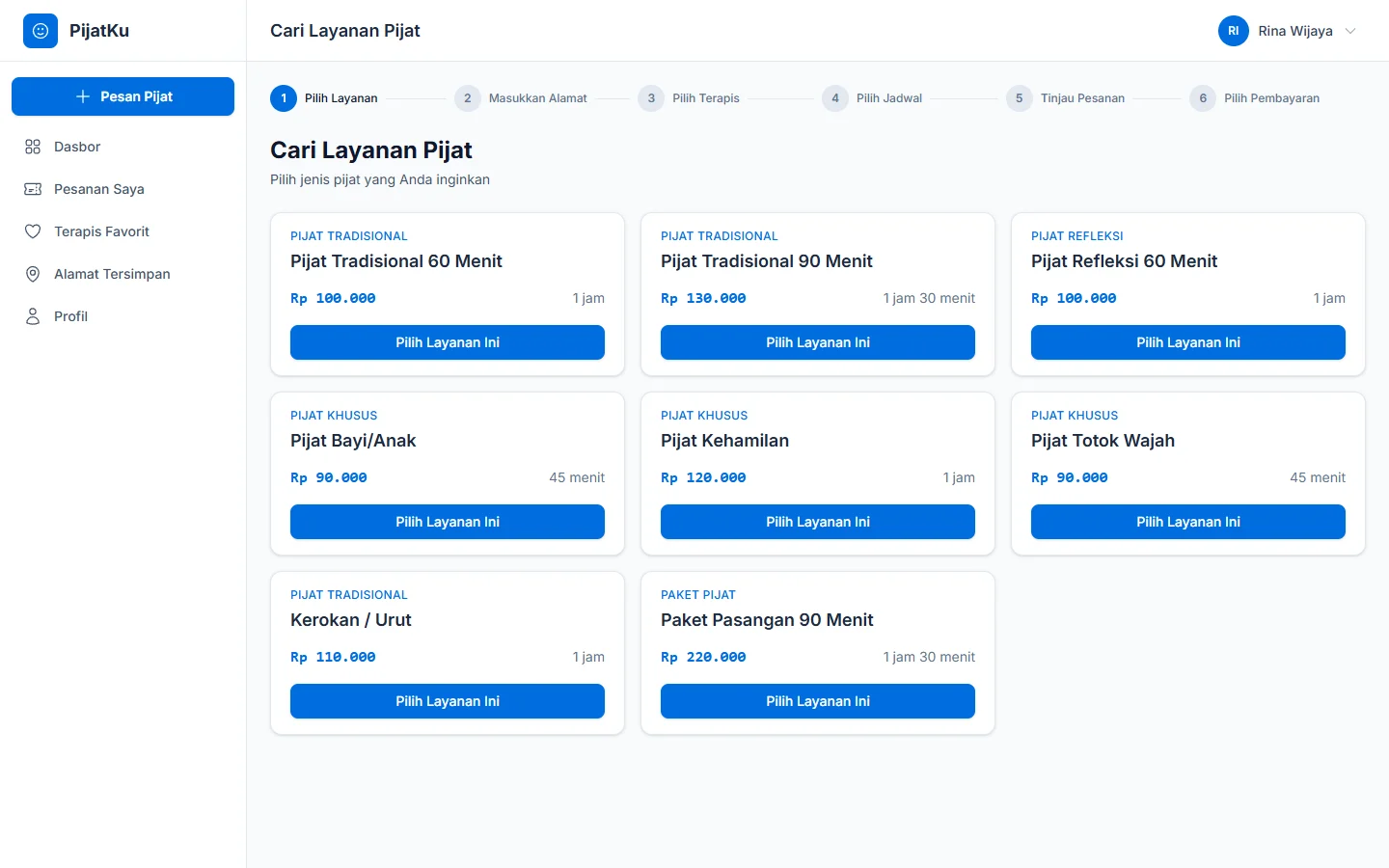Click the Rina Wijaya user name
Screen dimensions: 1389x868
click(1295, 31)
